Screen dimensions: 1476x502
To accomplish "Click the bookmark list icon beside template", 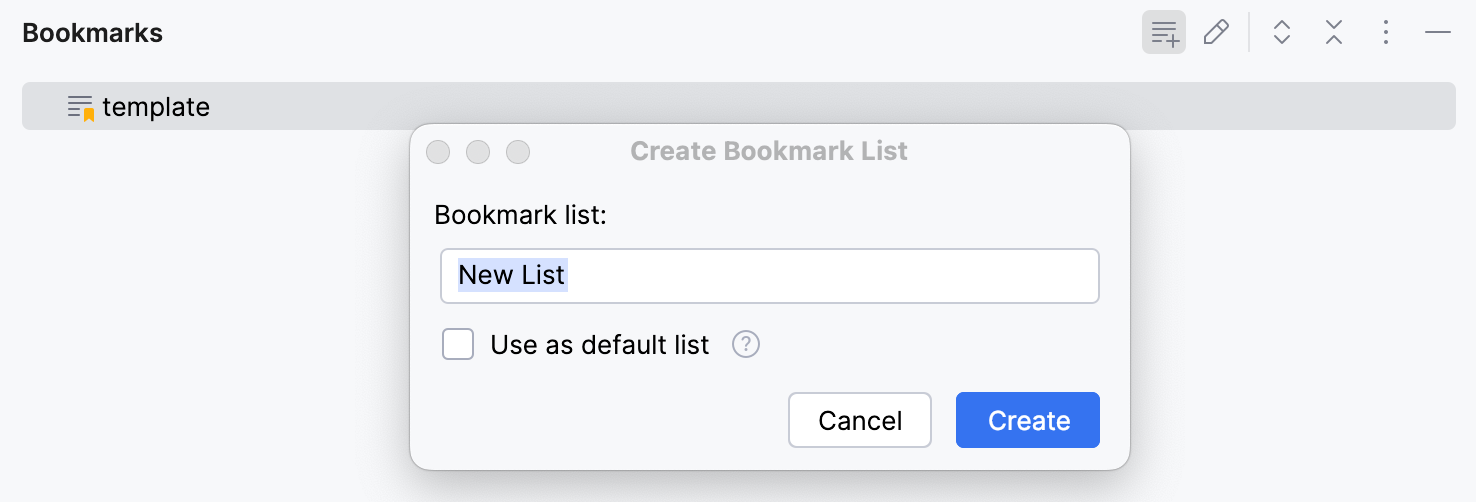I will click(81, 107).
